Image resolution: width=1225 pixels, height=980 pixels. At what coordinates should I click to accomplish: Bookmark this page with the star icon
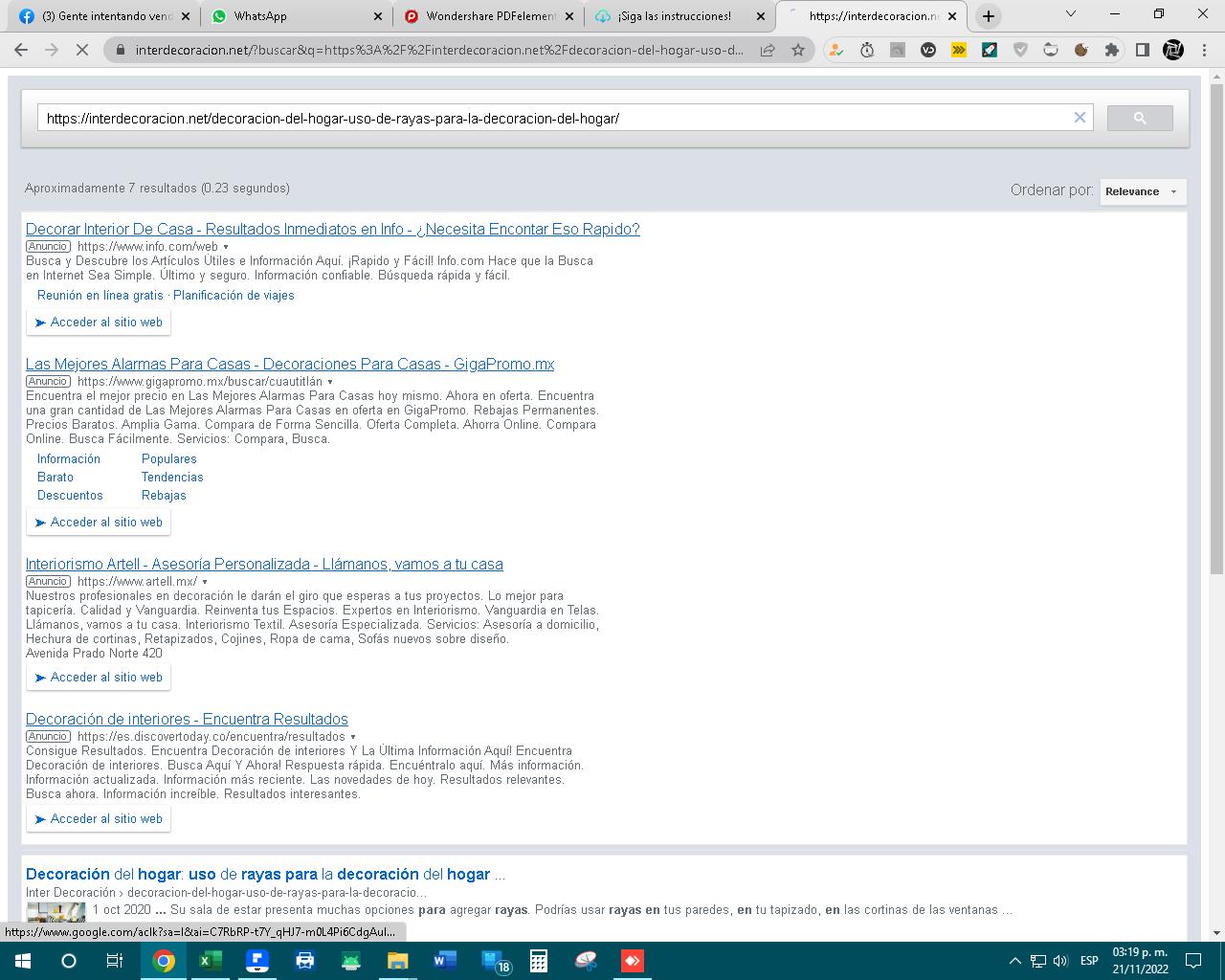[798, 50]
